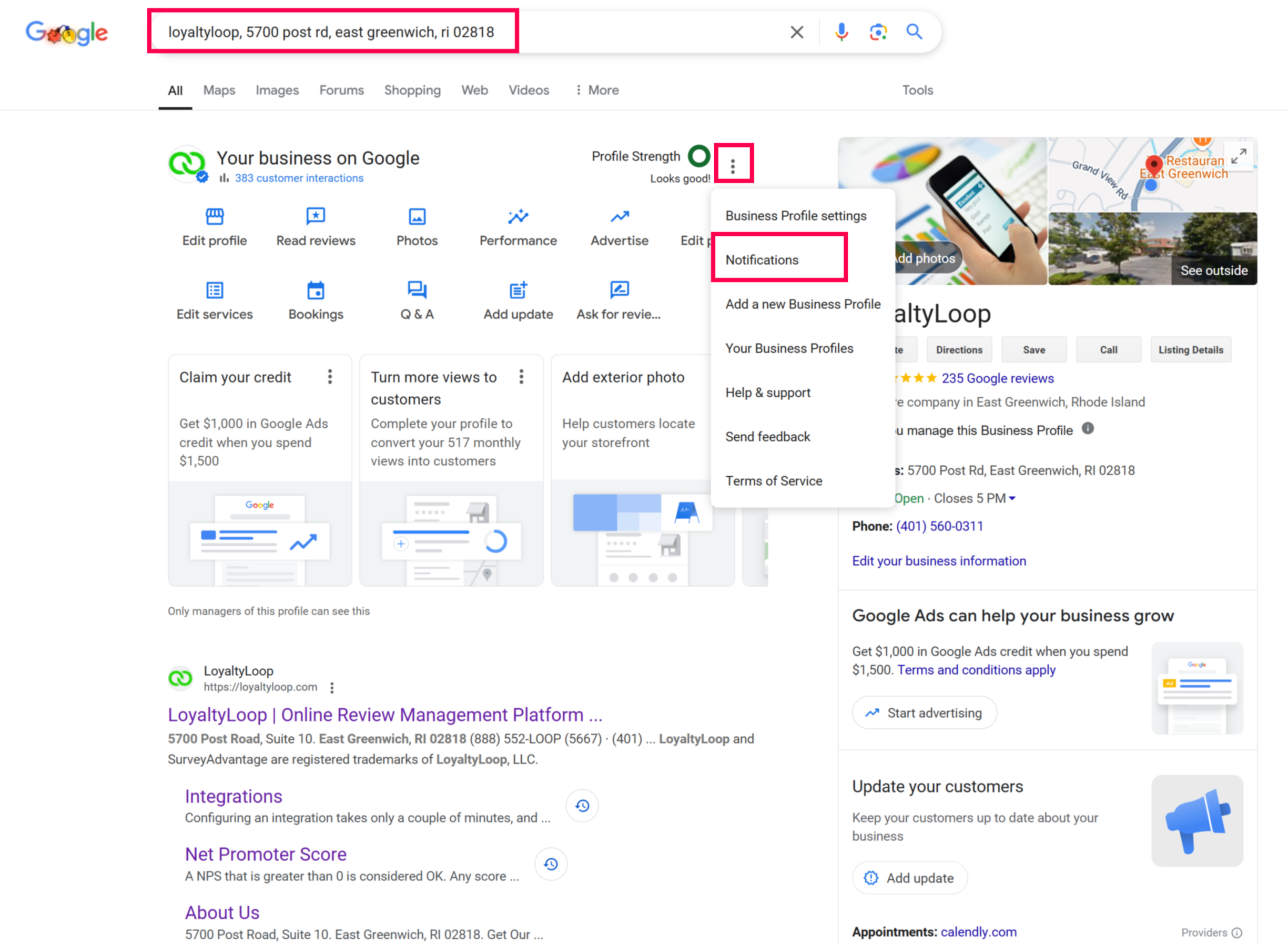Clear the search box with X icon
The image size is (1288, 944).
tap(797, 32)
